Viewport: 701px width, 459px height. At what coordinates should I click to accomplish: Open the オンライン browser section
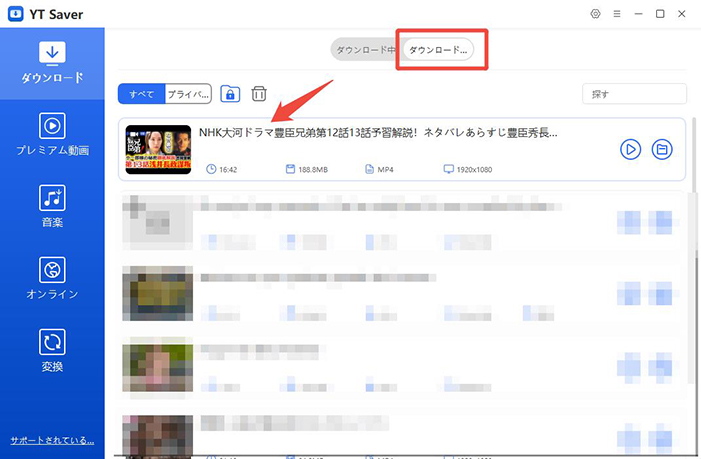(x=52, y=278)
